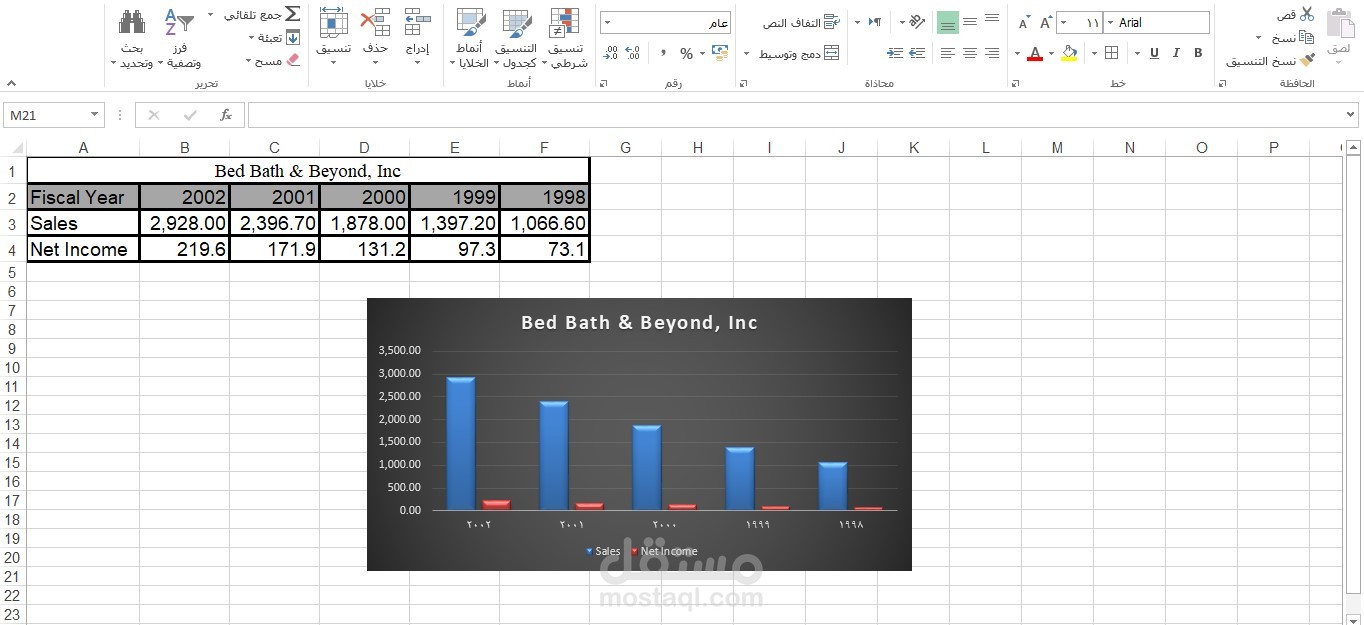Click the vertical scrollbar up arrow
The image size is (1364, 625).
click(x=1353, y=148)
